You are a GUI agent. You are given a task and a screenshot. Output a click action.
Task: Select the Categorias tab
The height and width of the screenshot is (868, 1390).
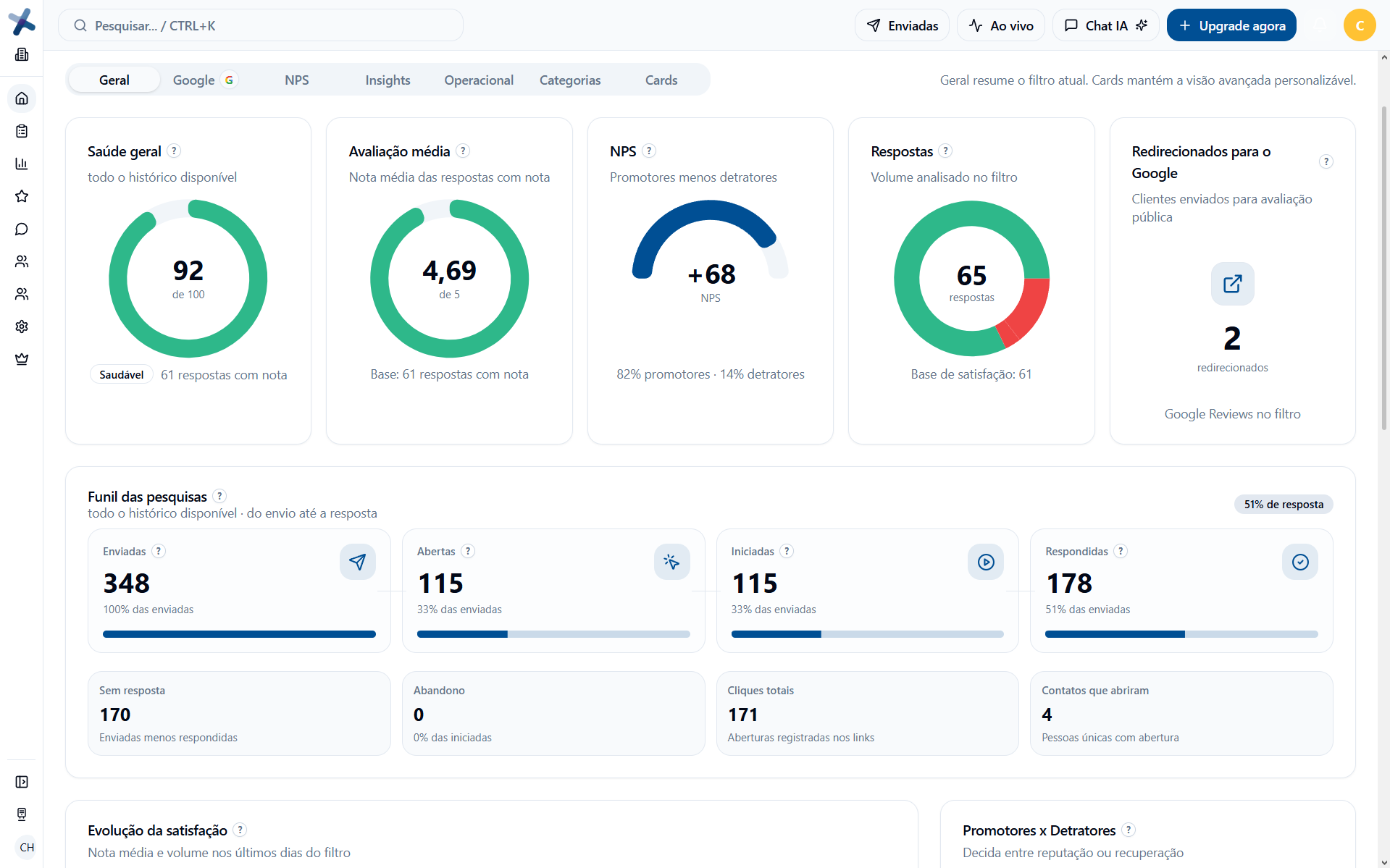click(x=570, y=80)
